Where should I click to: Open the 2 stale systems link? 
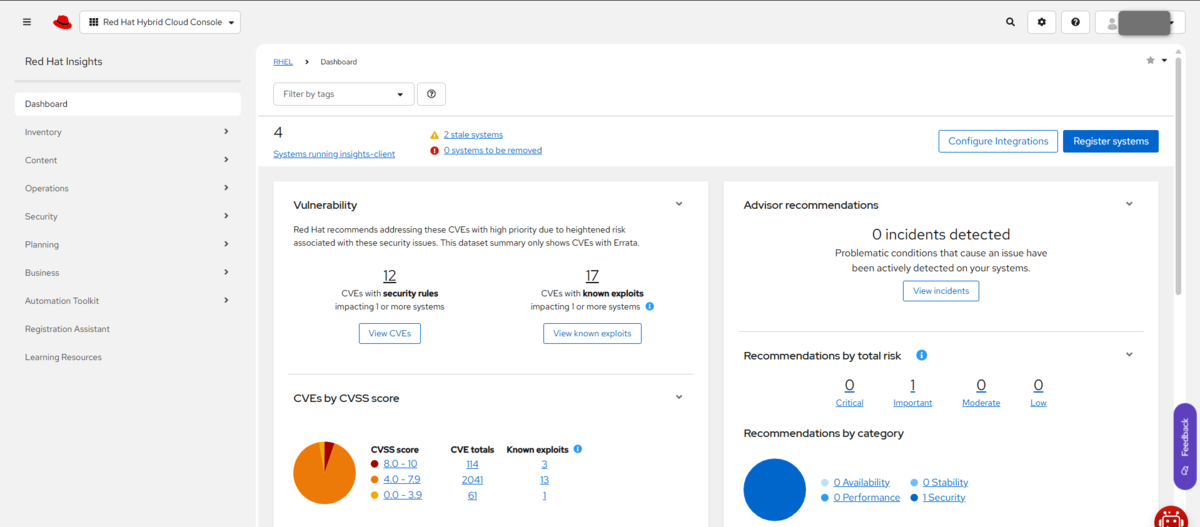pyautogui.click(x=473, y=134)
